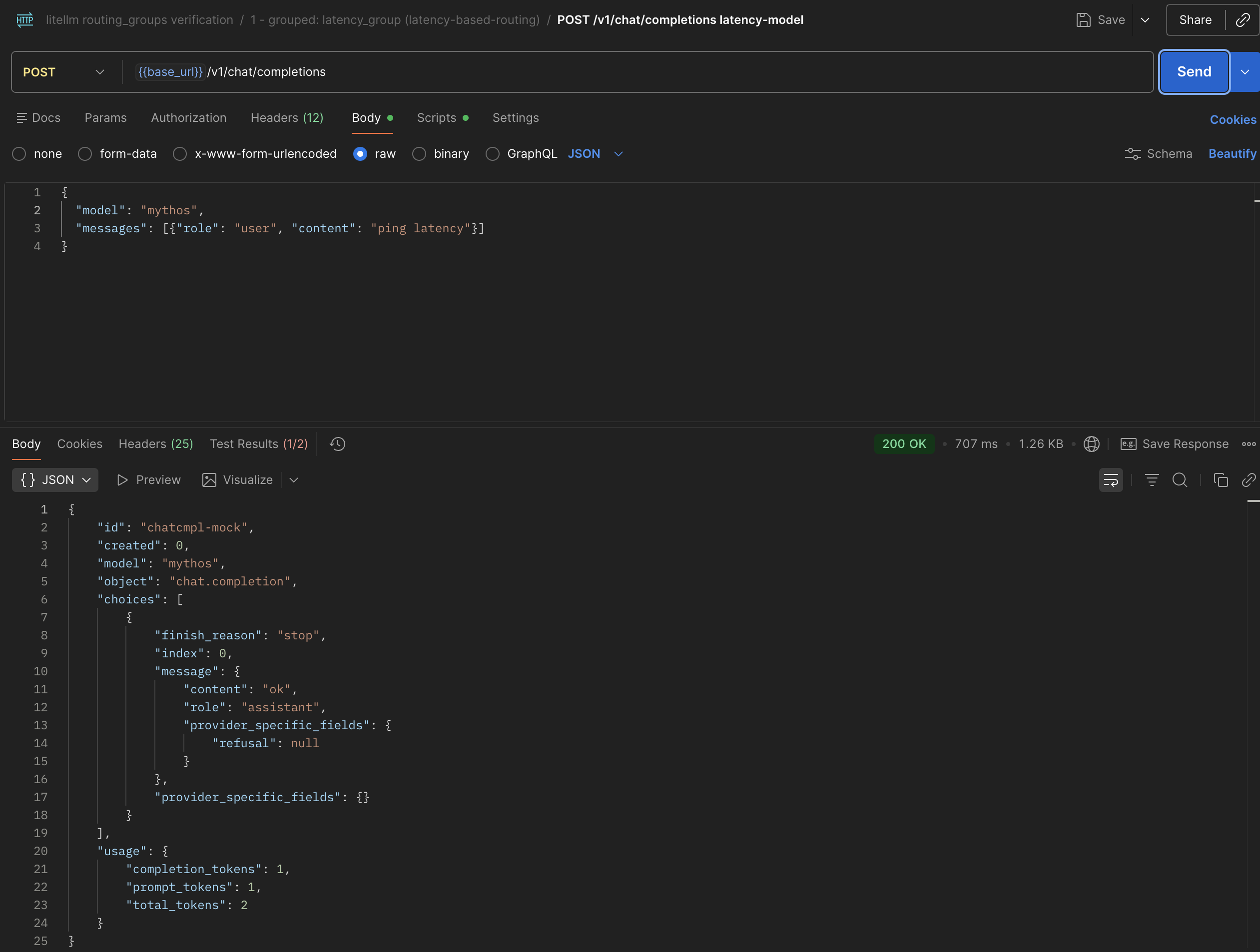Click the Visualize image icon
Viewport: 1260px width, 952px height.
point(209,480)
